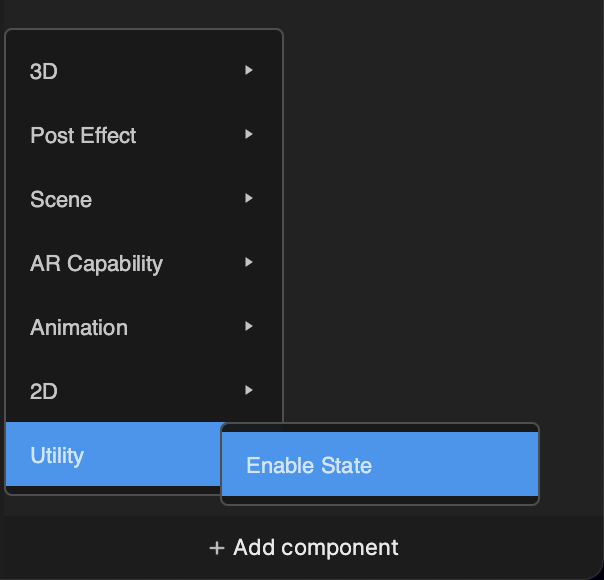Click the plus icon beside Add component
Image resolution: width=604 pixels, height=580 pixels.
[217, 548]
